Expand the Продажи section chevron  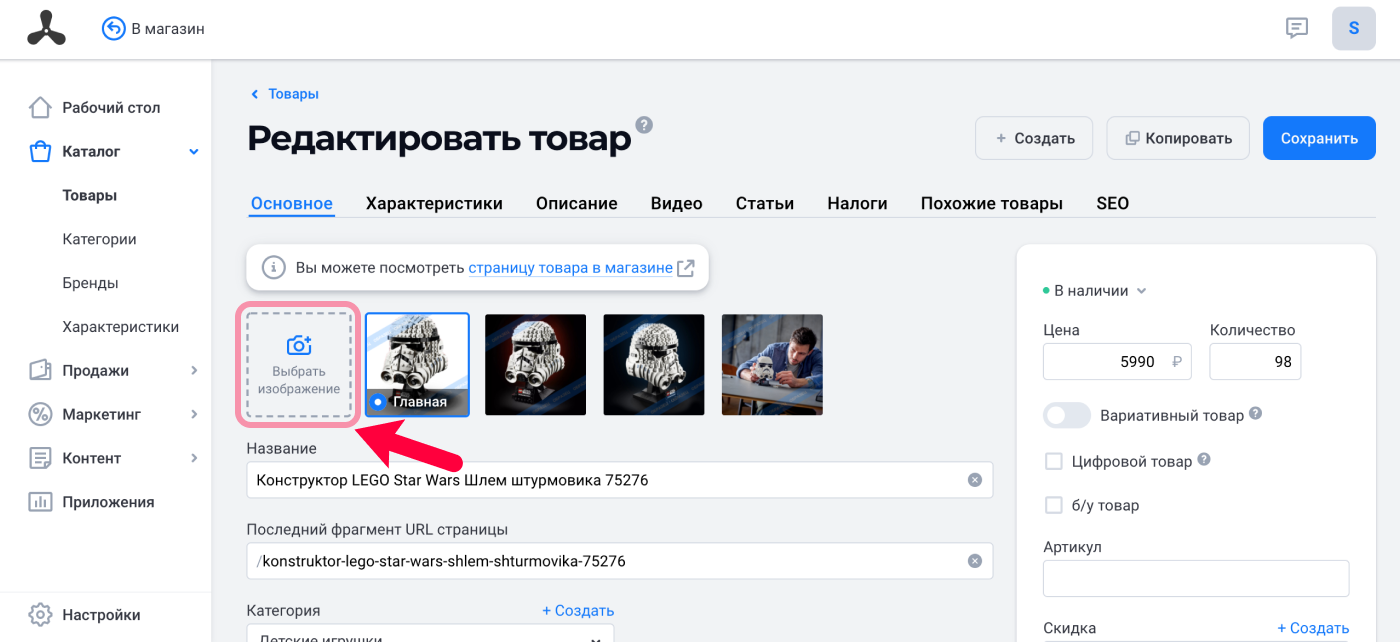coord(194,370)
